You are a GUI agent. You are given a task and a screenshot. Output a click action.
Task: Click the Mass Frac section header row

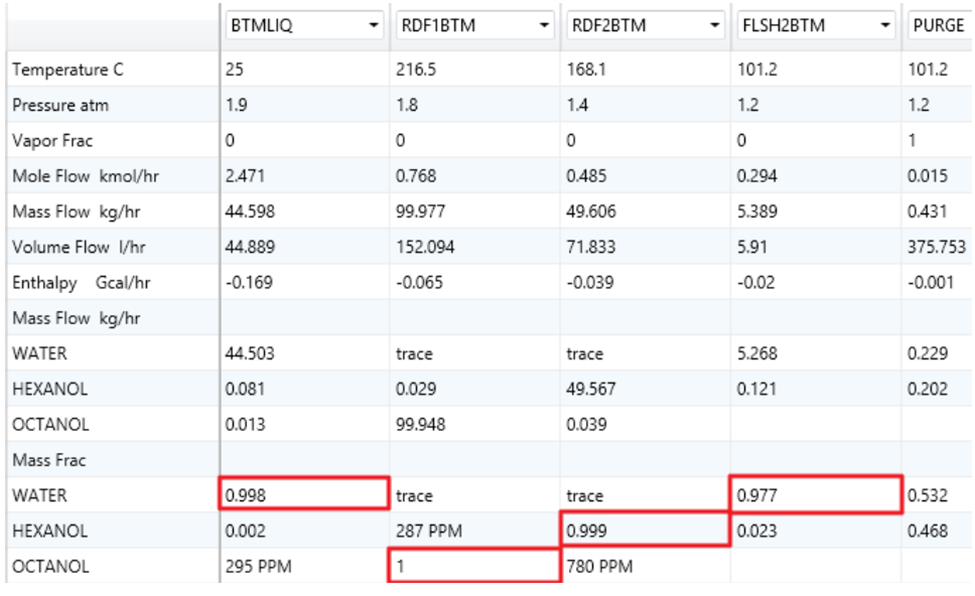49,460
